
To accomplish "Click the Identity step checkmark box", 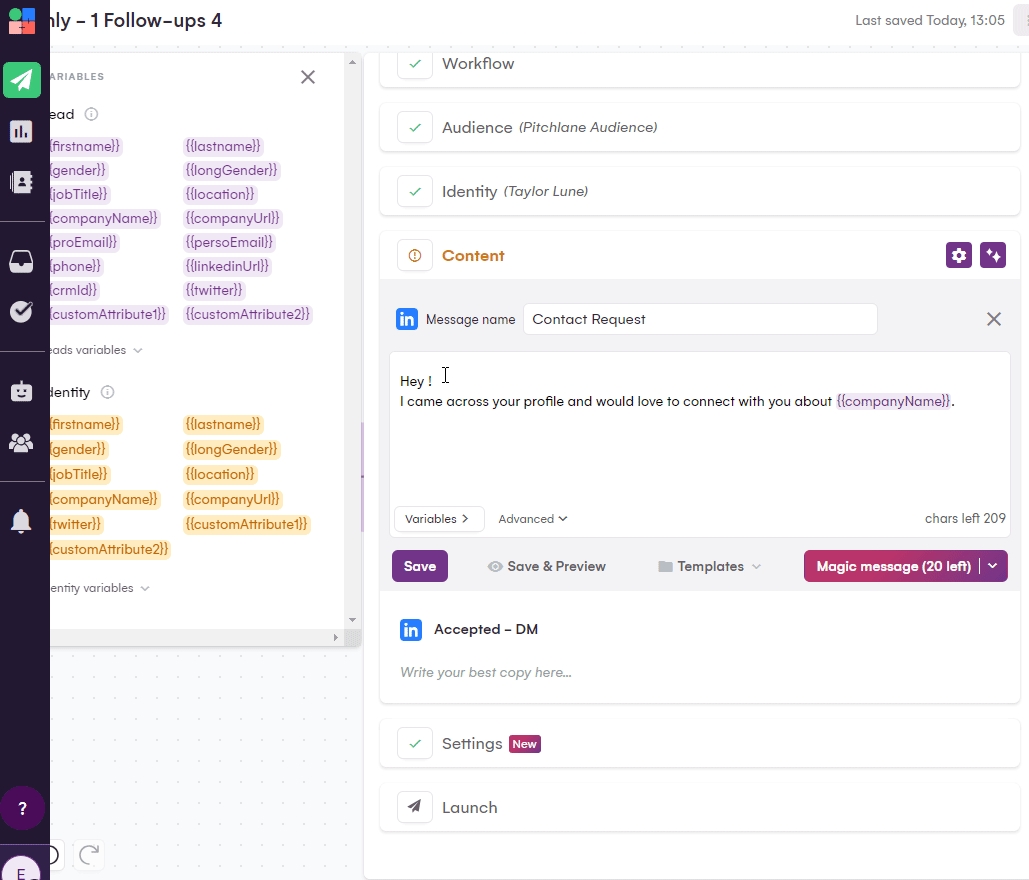I will (415, 191).
